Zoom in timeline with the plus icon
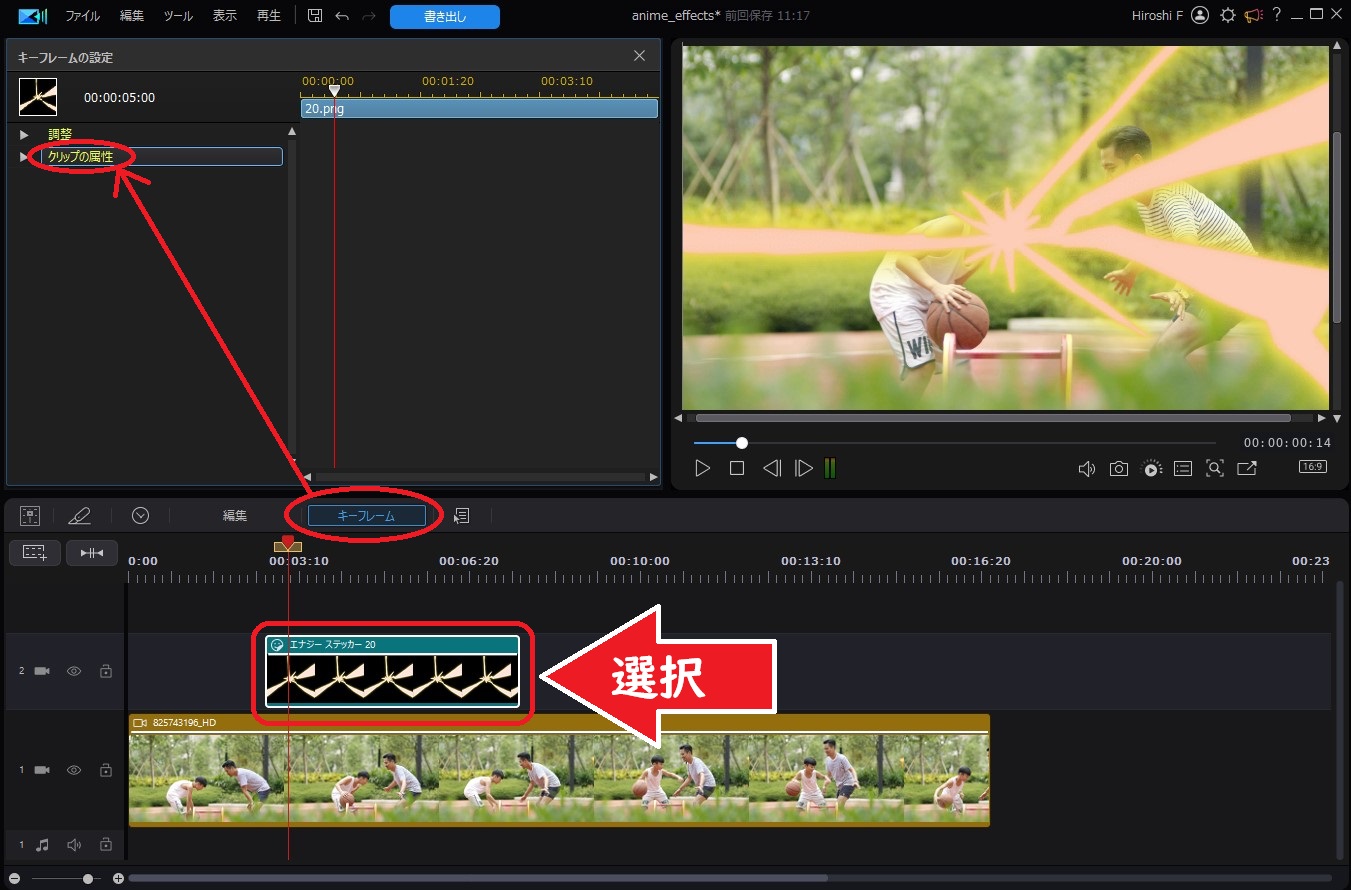 tap(118, 878)
